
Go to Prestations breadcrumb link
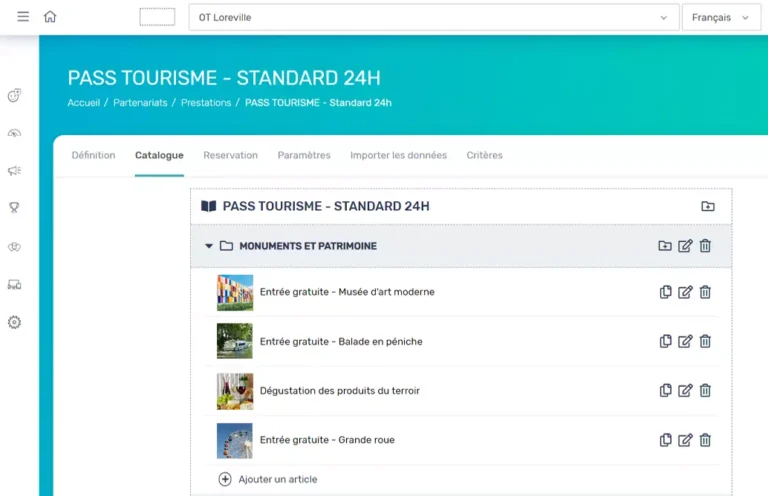pos(206,103)
